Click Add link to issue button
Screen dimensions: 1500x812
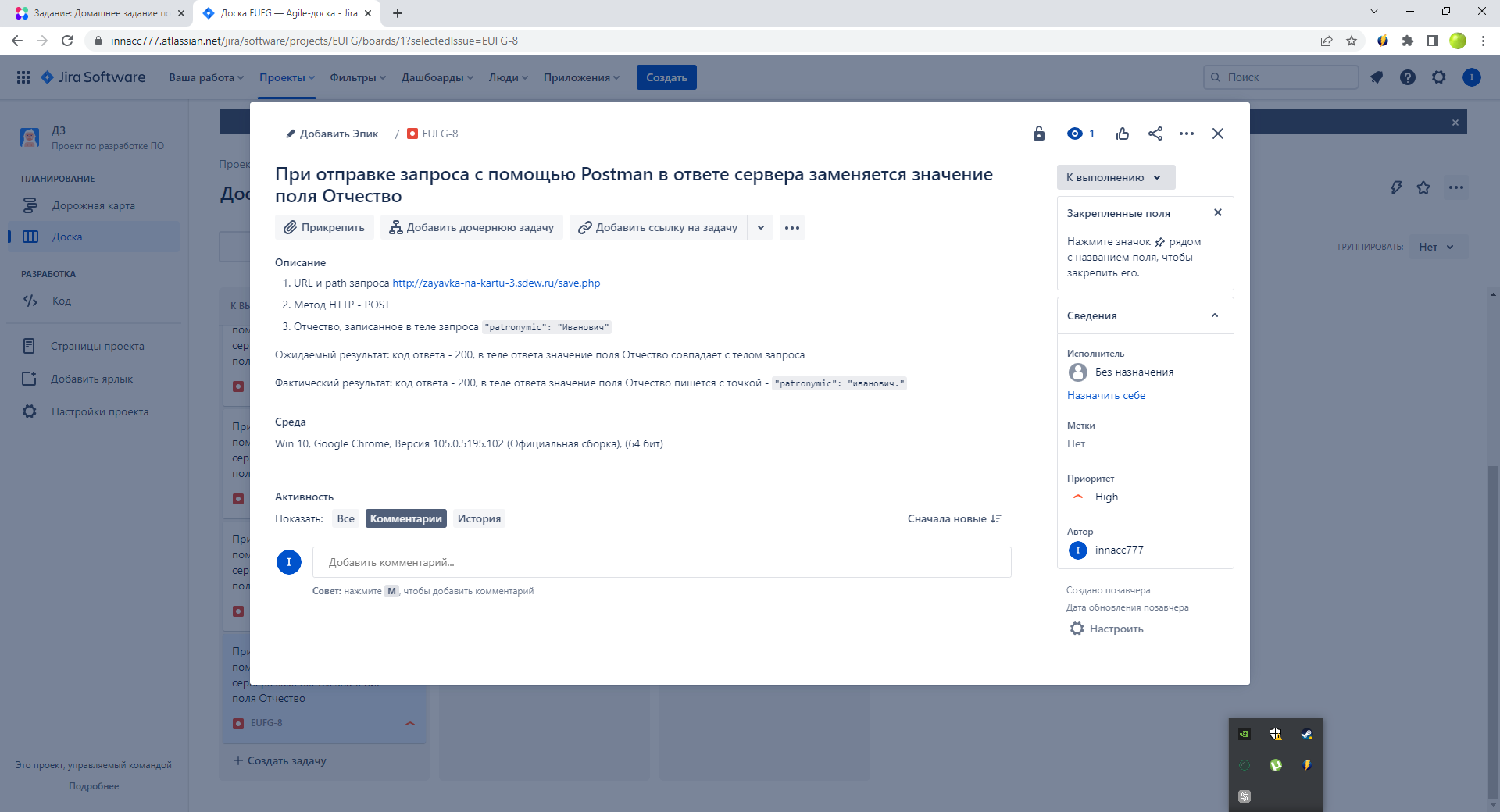[x=658, y=227]
